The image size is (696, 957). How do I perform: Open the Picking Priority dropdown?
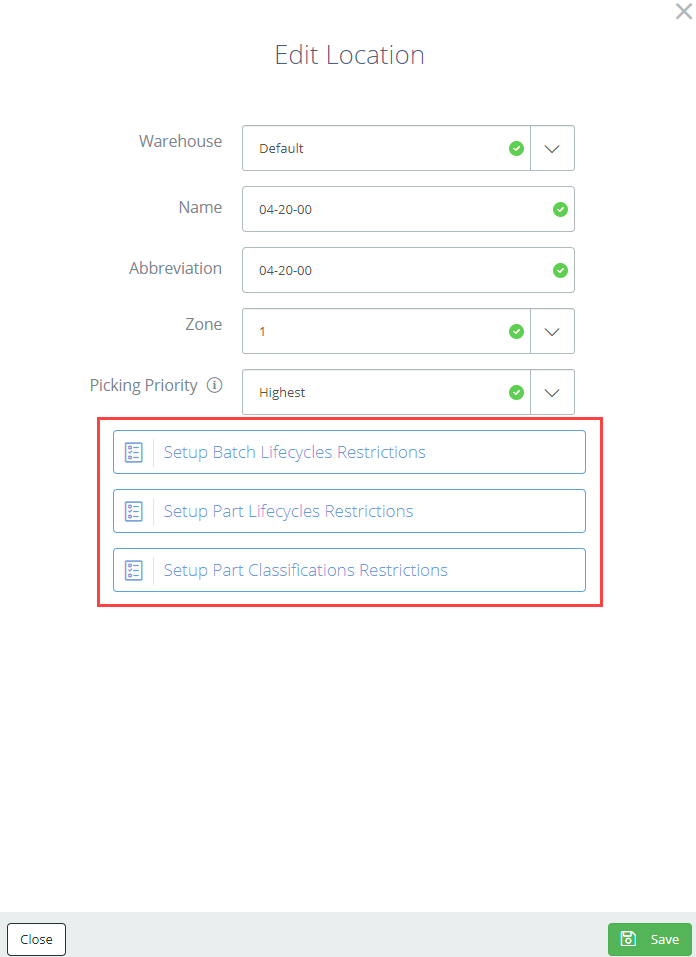(x=552, y=392)
